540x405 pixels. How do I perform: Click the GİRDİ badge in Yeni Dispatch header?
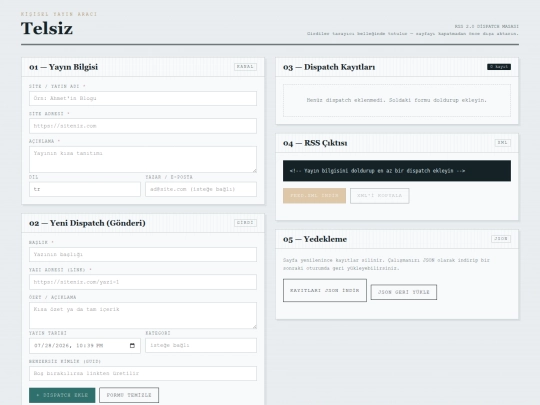click(245, 223)
